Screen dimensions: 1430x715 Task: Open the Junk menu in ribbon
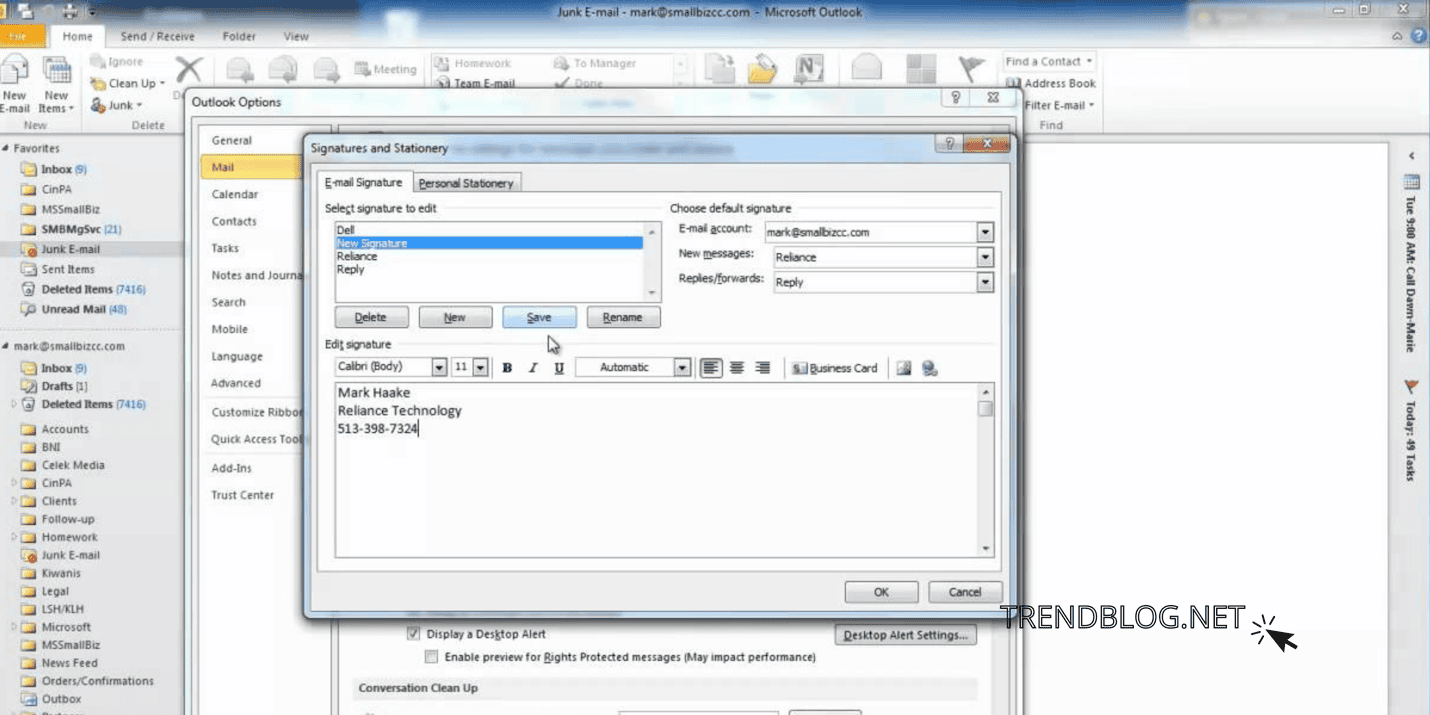(117, 105)
